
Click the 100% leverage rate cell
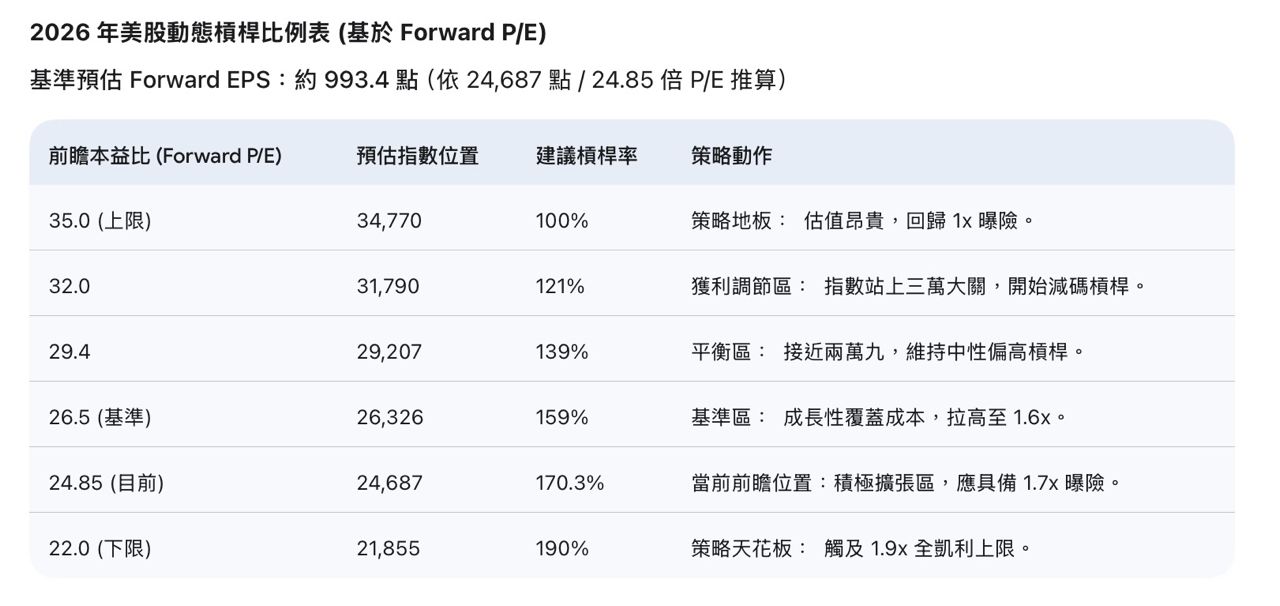pos(562,221)
